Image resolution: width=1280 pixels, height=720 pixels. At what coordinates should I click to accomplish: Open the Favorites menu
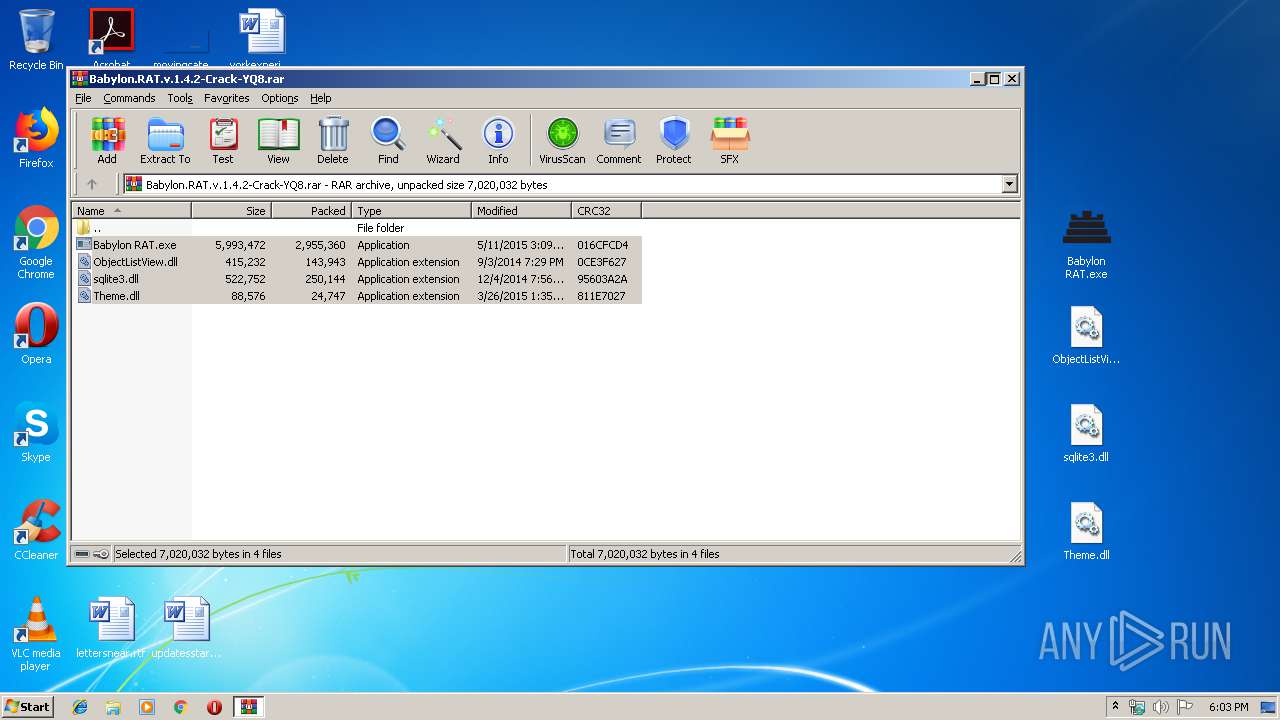tap(227, 98)
